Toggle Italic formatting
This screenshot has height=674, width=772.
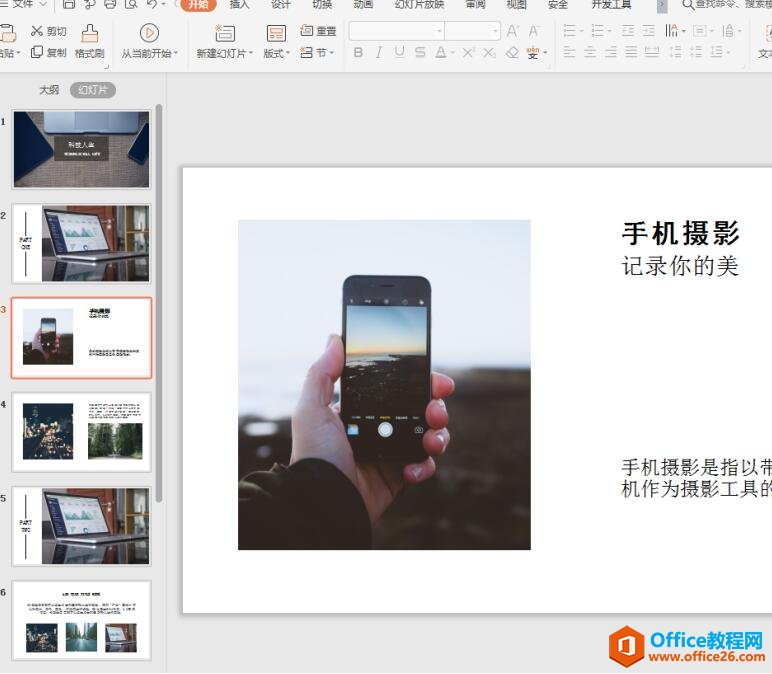tap(379, 52)
